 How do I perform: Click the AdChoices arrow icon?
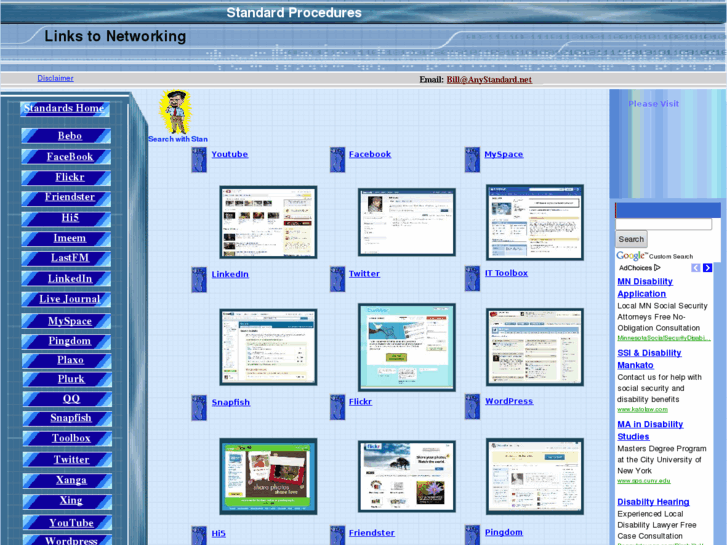point(657,268)
